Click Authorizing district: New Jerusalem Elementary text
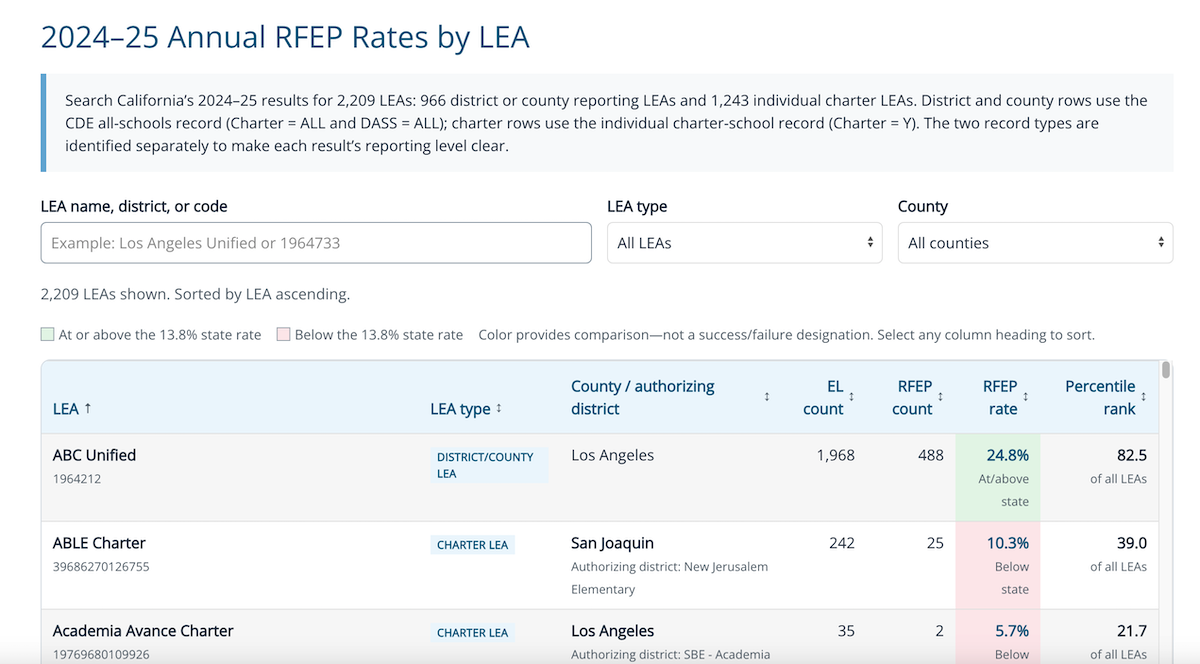Viewport: 1200px width, 664px height. pyautogui.click(x=669, y=578)
